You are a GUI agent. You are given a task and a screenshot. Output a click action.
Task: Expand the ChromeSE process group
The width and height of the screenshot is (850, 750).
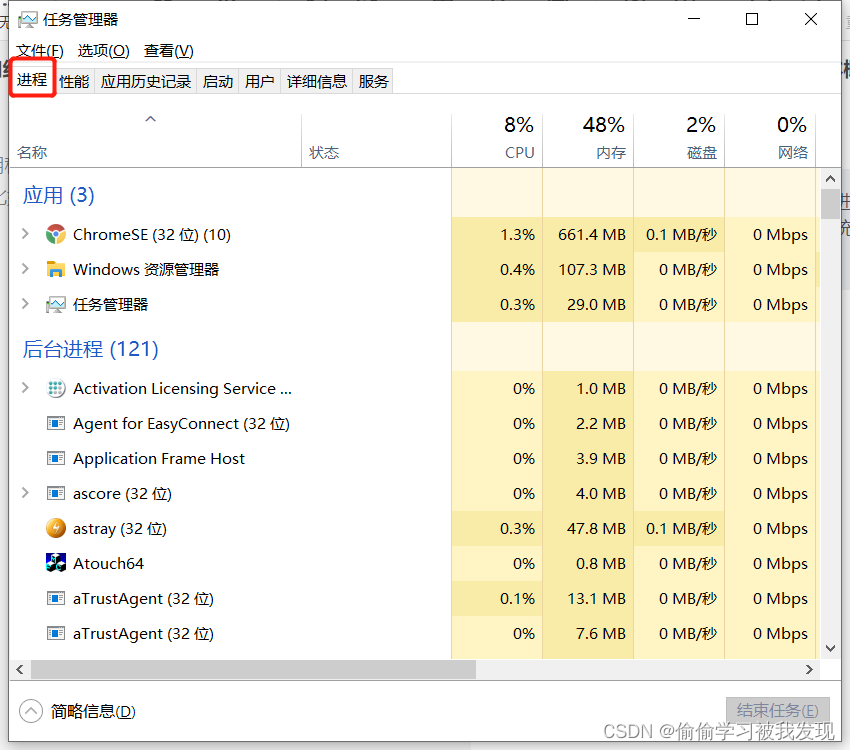[x=25, y=234]
